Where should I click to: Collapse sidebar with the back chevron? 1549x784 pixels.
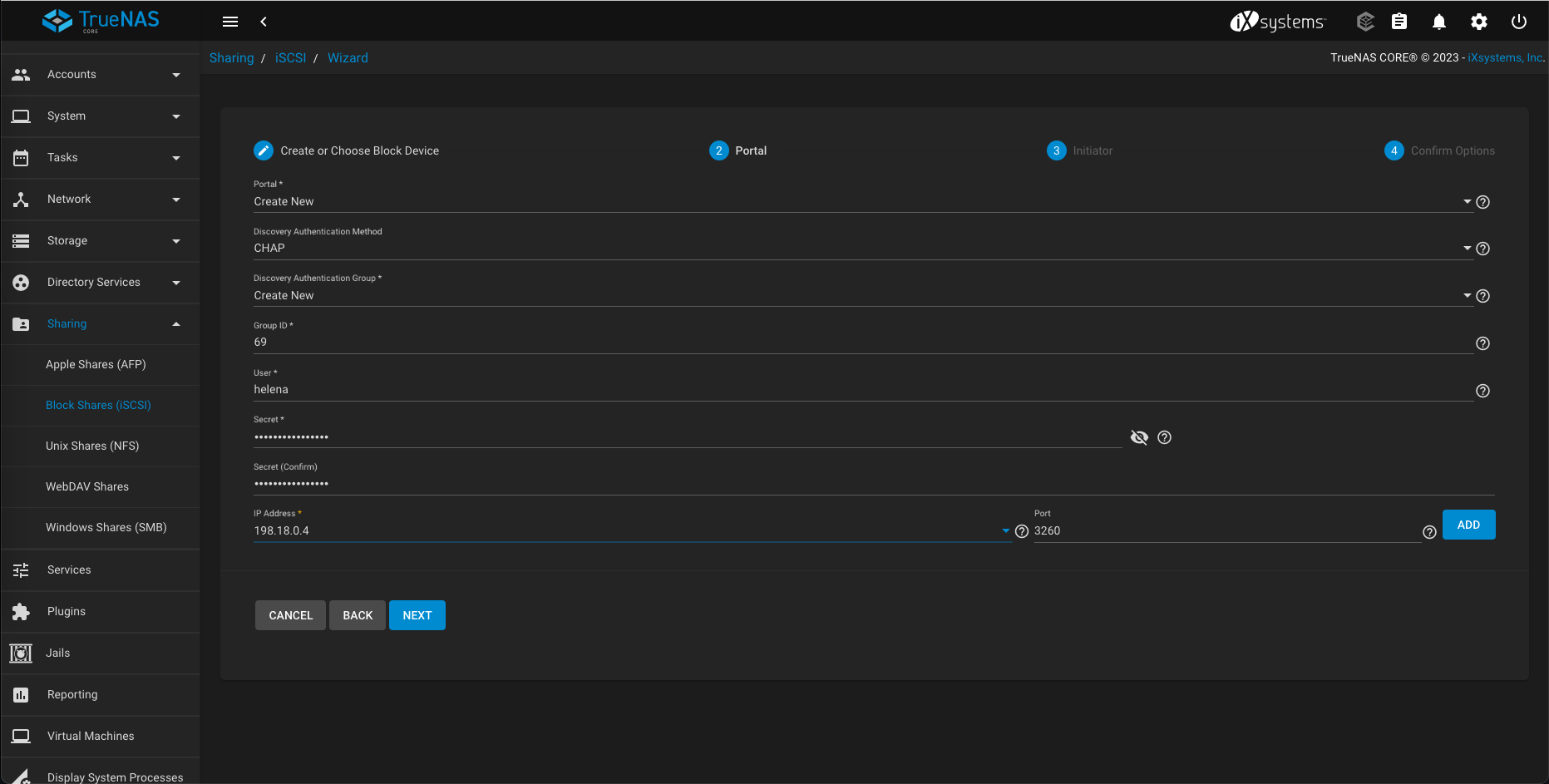click(264, 22)
